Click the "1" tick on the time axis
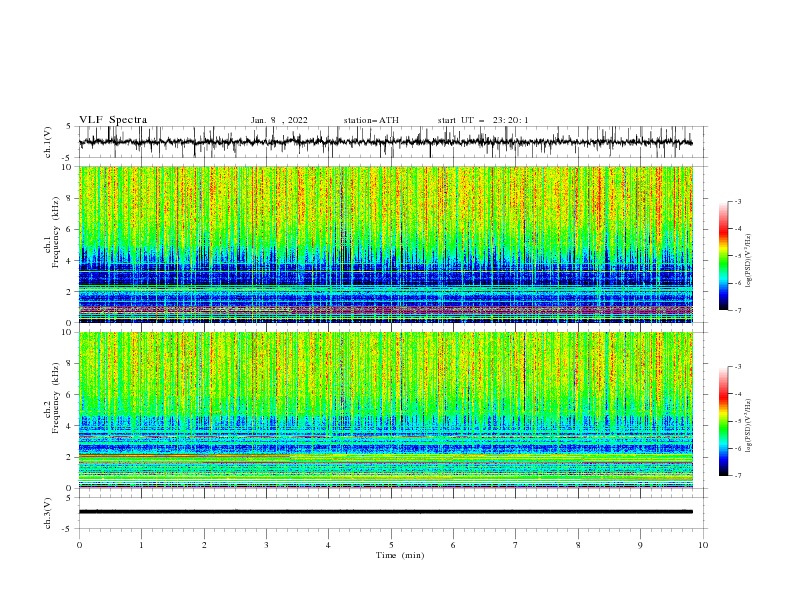Screen dimensions: 792x612 coord(141,545)
